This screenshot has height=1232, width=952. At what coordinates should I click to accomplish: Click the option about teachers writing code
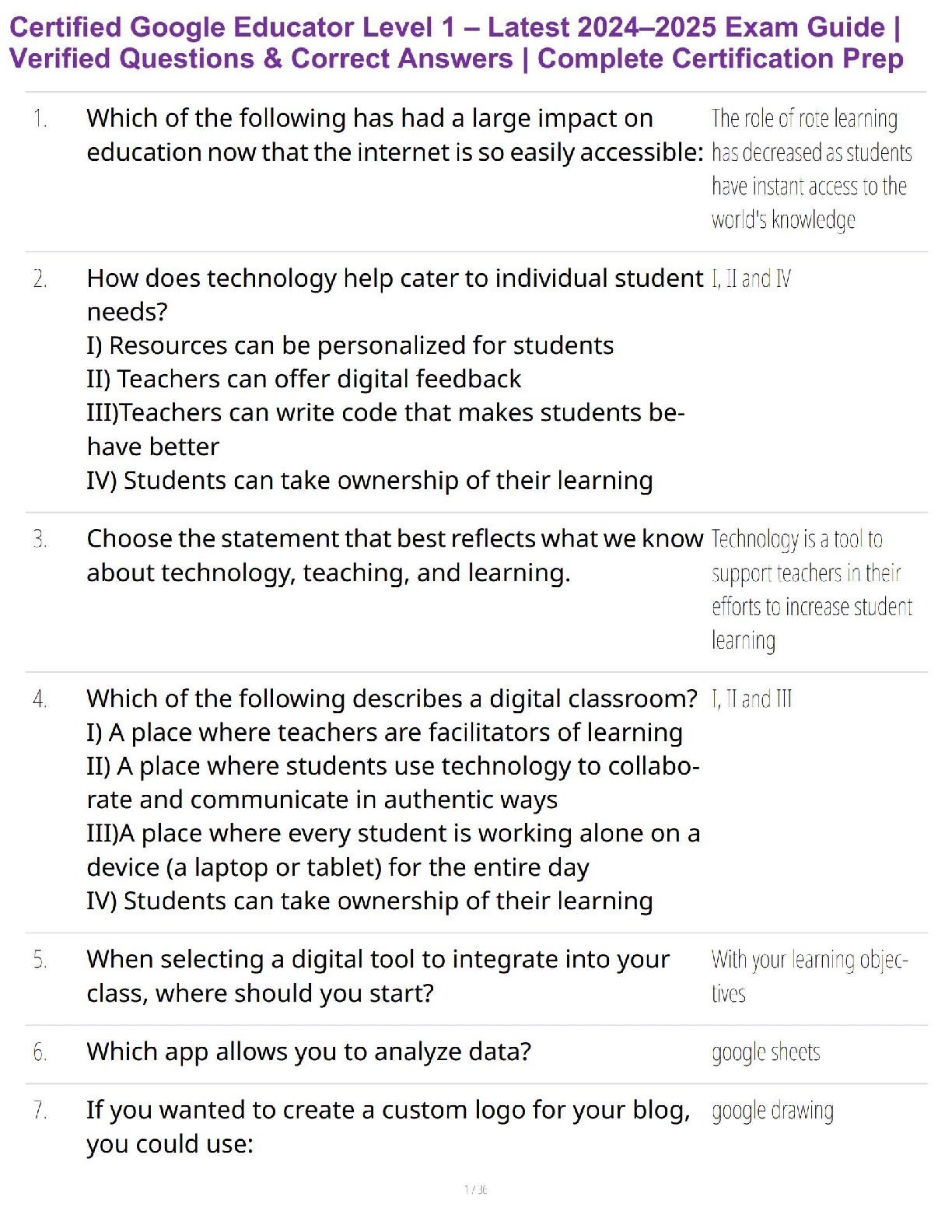pos(385,429)
